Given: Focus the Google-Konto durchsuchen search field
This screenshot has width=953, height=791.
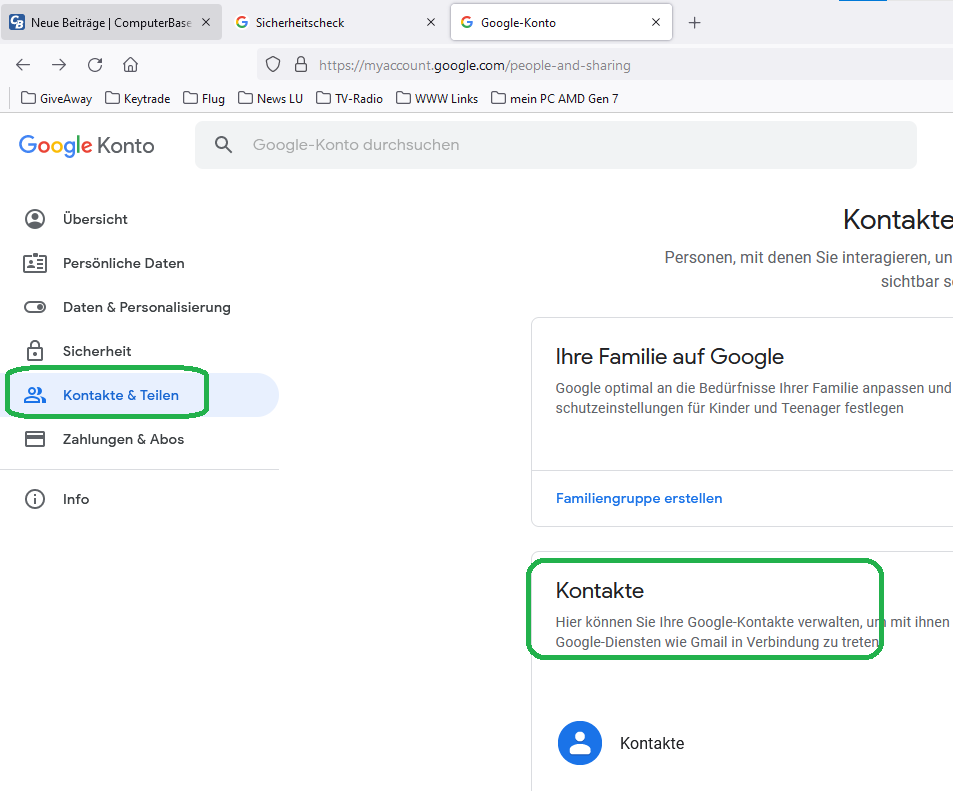Looking at the screenshot, I should (x=556, y=145).
